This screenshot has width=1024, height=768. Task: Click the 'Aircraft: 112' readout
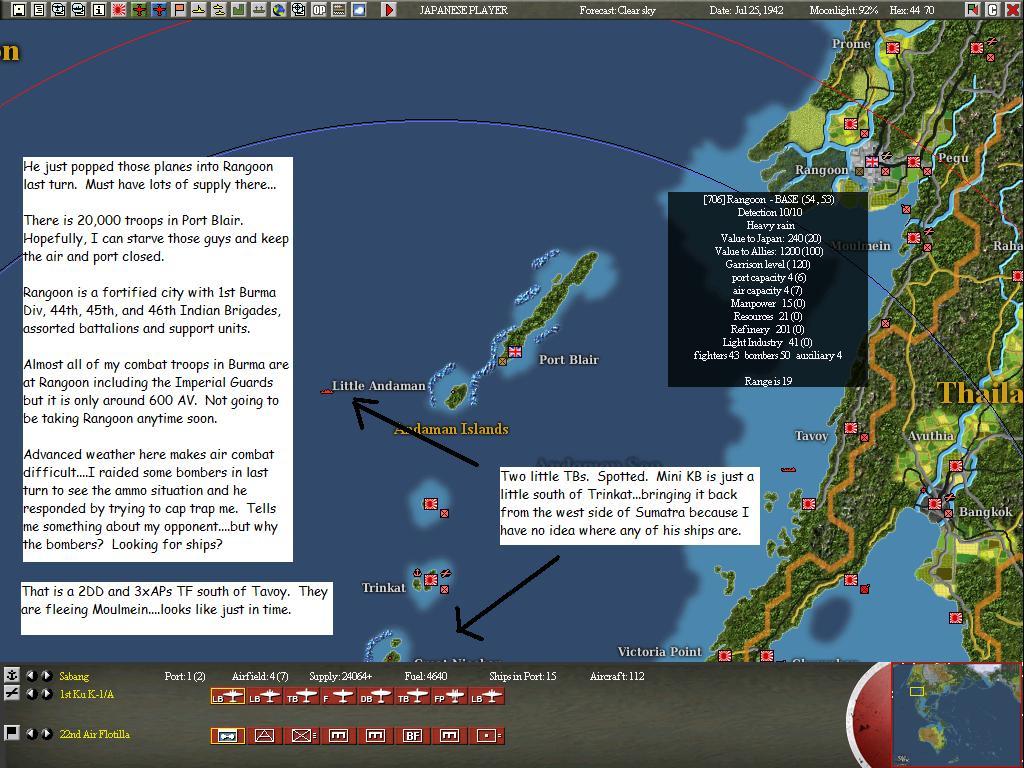click(616, 676)
